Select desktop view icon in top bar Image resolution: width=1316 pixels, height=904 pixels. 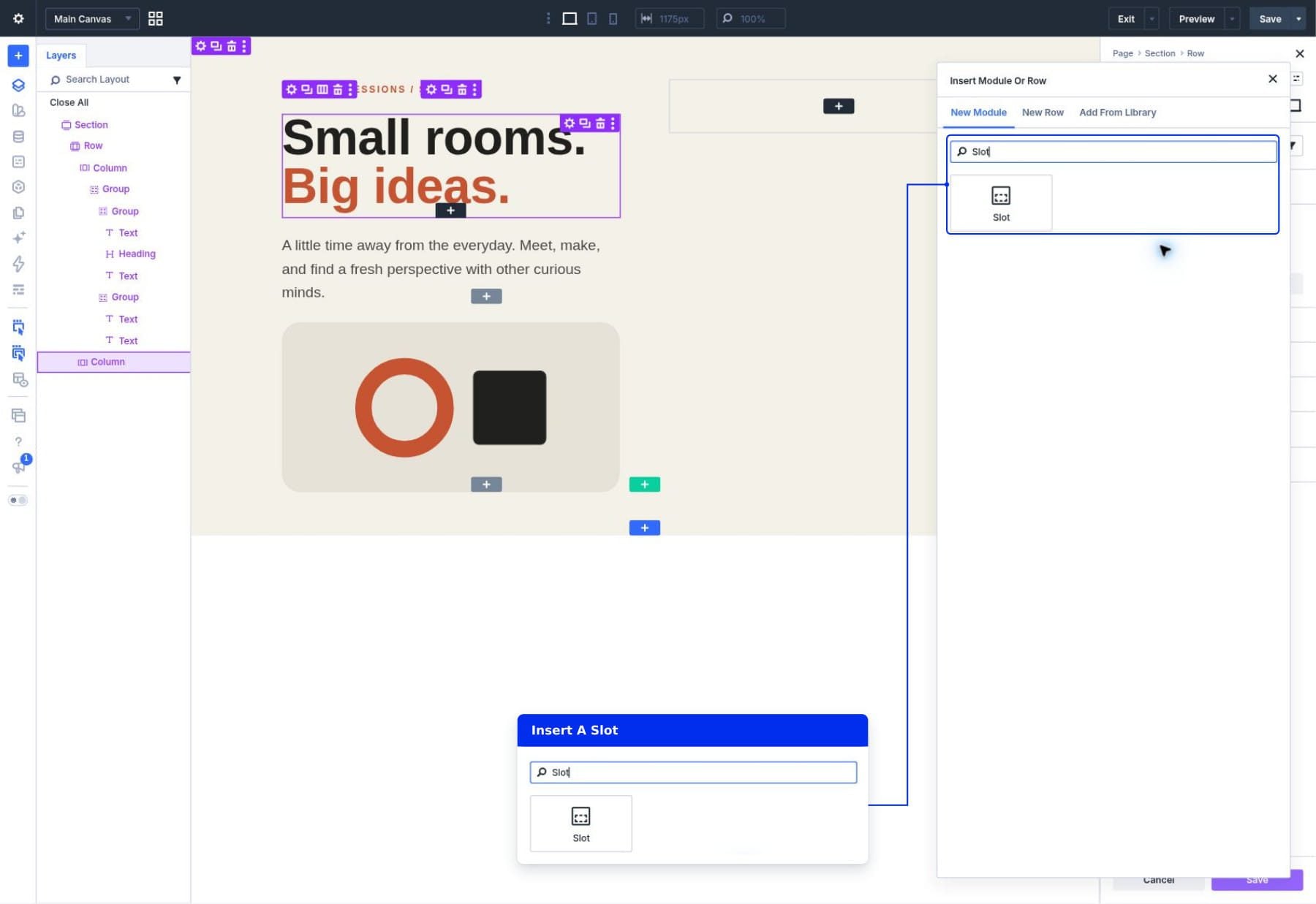570,18
